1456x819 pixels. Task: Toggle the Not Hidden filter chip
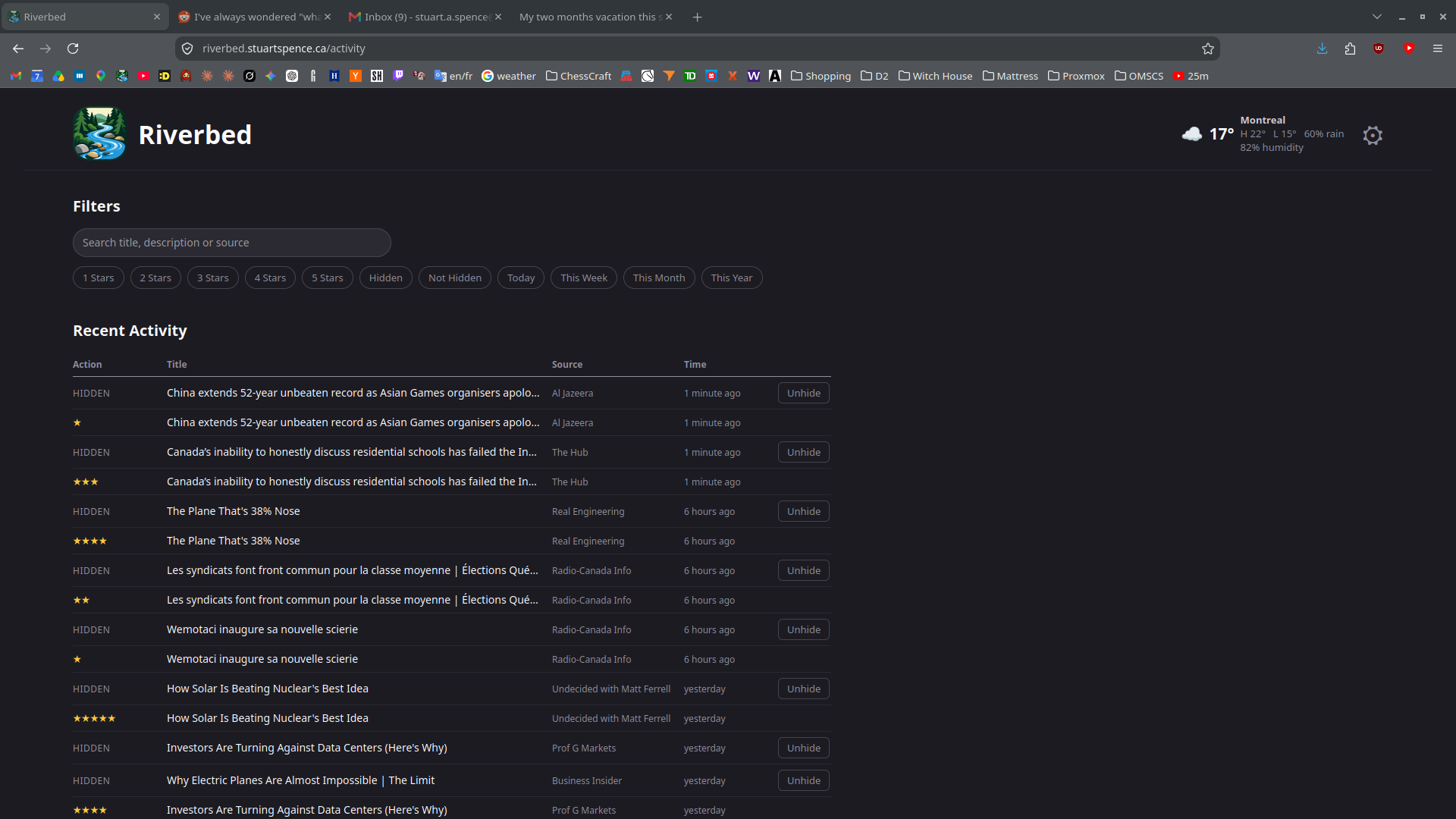[x=455, y=278]
